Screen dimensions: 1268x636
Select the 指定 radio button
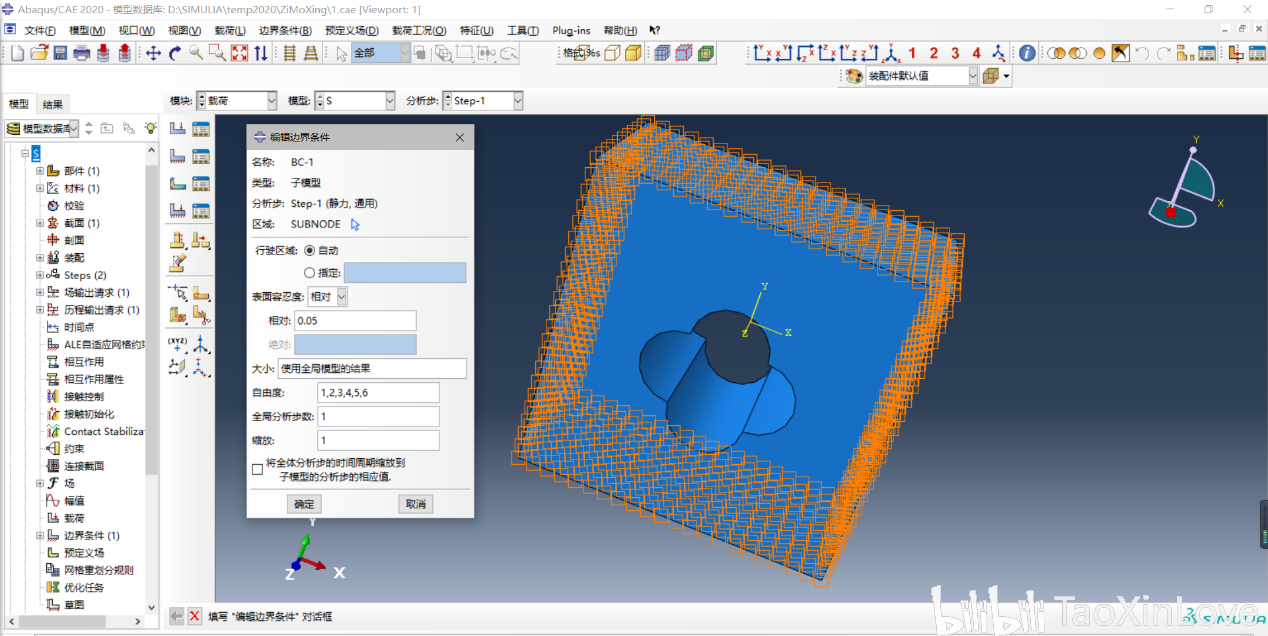click(309, 272)
